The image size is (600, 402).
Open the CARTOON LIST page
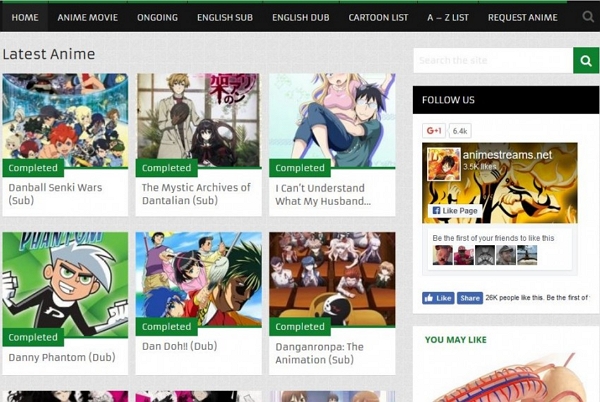pyautogui.click(x=378, y=18)
